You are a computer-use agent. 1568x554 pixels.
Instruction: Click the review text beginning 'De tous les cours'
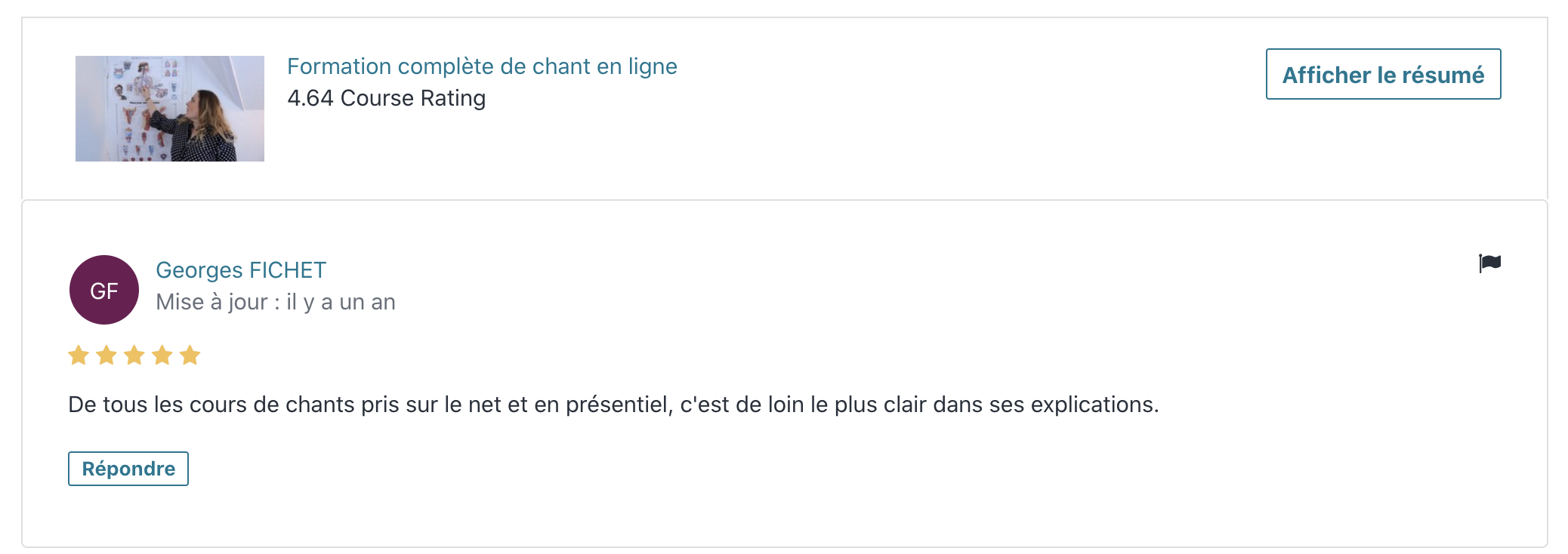[613, 405]
